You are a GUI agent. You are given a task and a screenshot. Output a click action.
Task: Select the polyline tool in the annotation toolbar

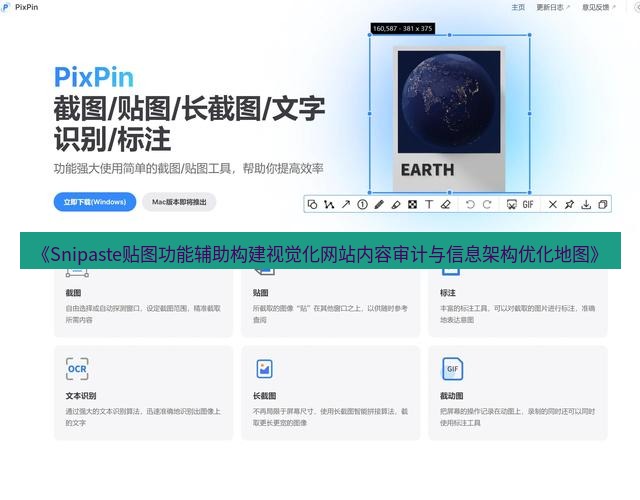coord(329,204)
